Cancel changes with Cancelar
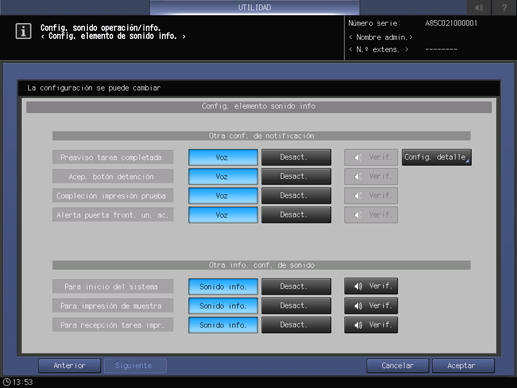Image resolution: width=517 pixels, height=388 pixels. [x=397, y=366]
